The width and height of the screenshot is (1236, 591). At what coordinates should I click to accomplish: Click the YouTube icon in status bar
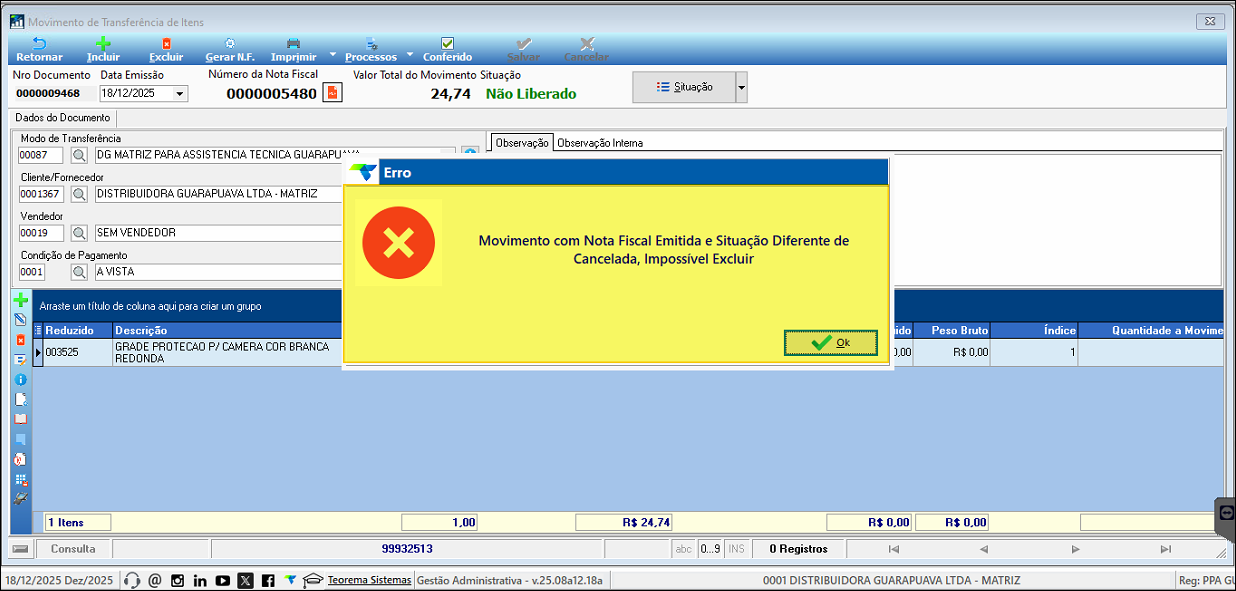222,580
